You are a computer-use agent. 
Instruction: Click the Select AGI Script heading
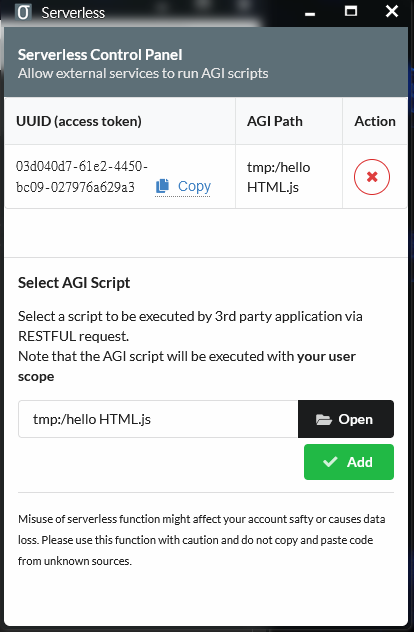[x=74, y=283]
